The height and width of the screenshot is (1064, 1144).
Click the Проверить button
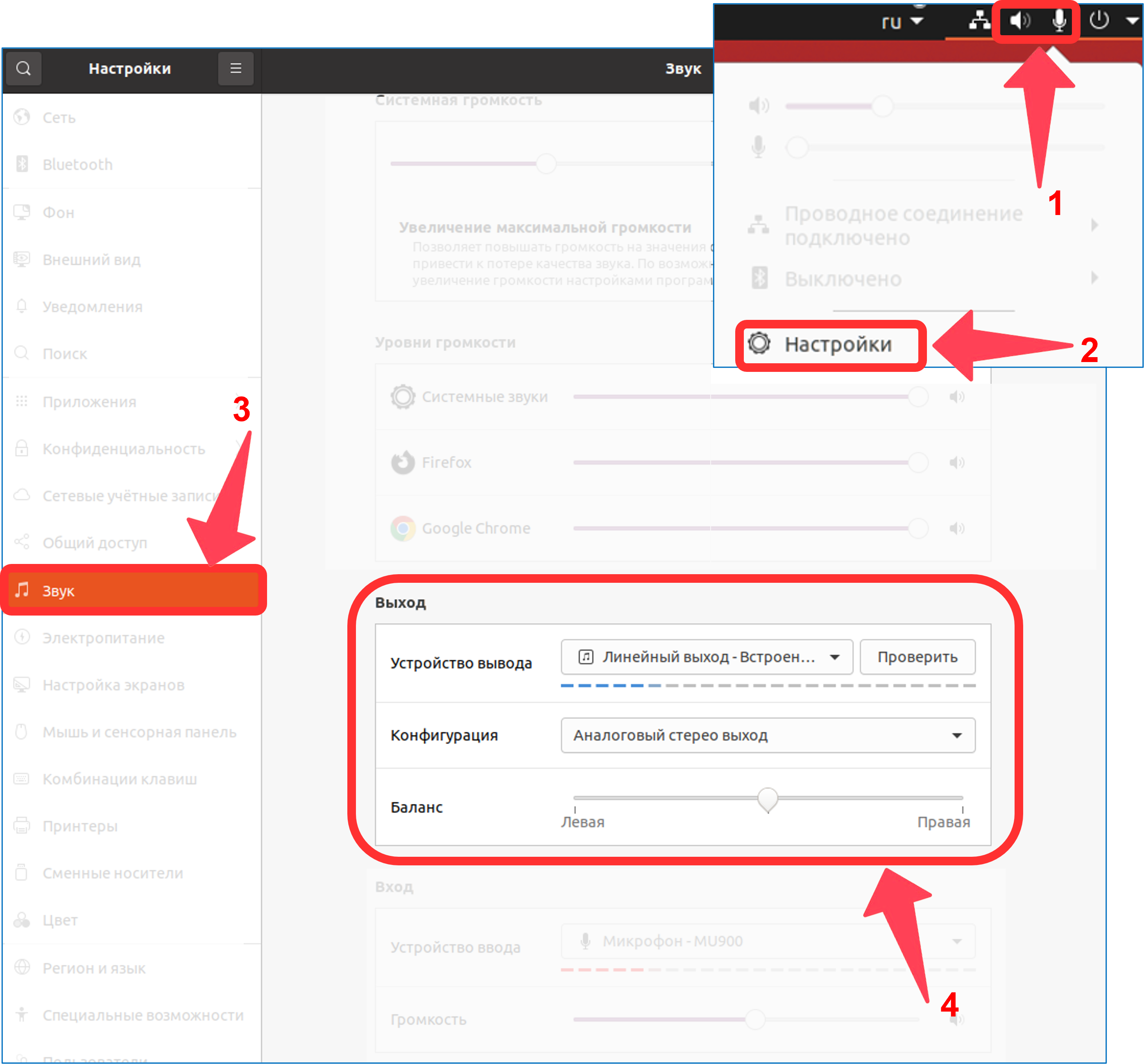click(x=917, y=657)
